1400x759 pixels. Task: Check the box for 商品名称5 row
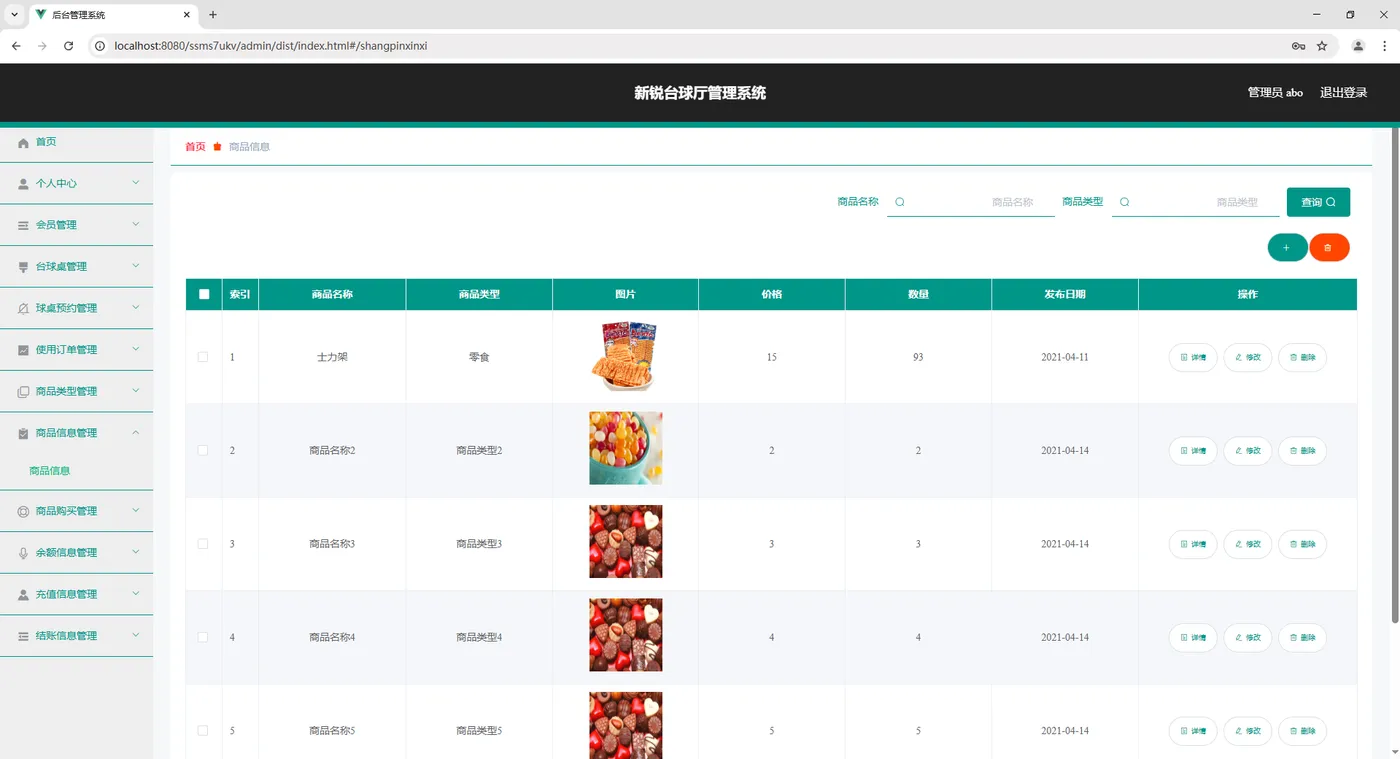tap(203, 731)
